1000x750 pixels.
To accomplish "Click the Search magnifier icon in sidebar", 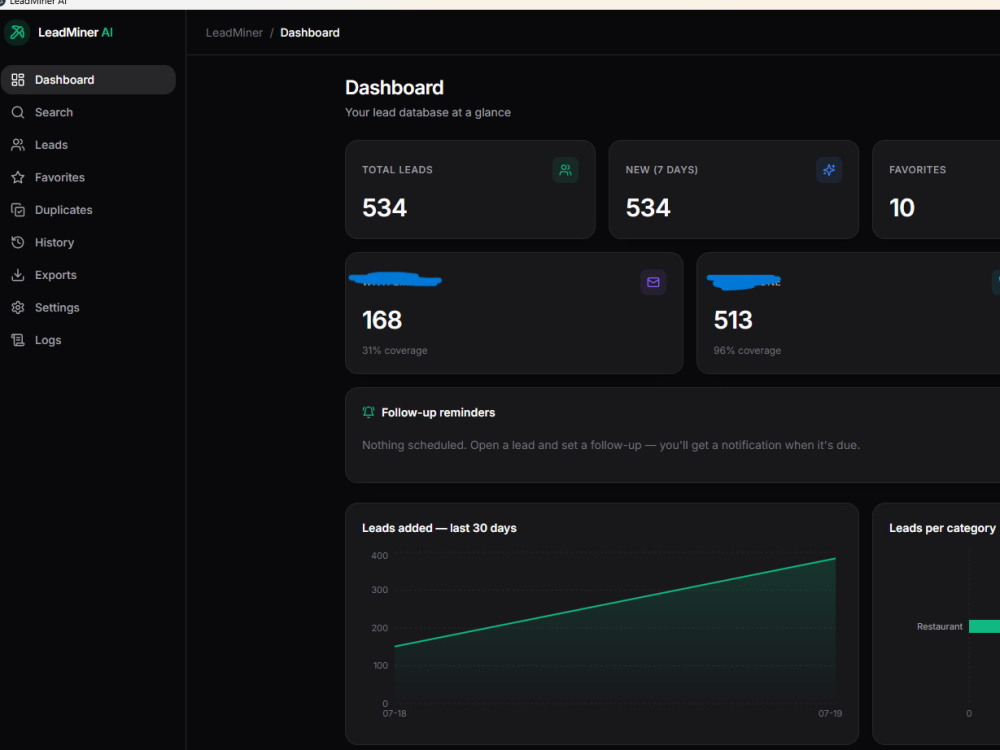I will 18,112.
